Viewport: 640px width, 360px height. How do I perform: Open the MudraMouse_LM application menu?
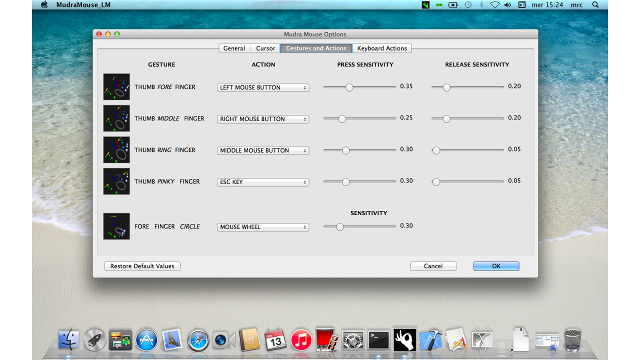[x=84, y=5]
